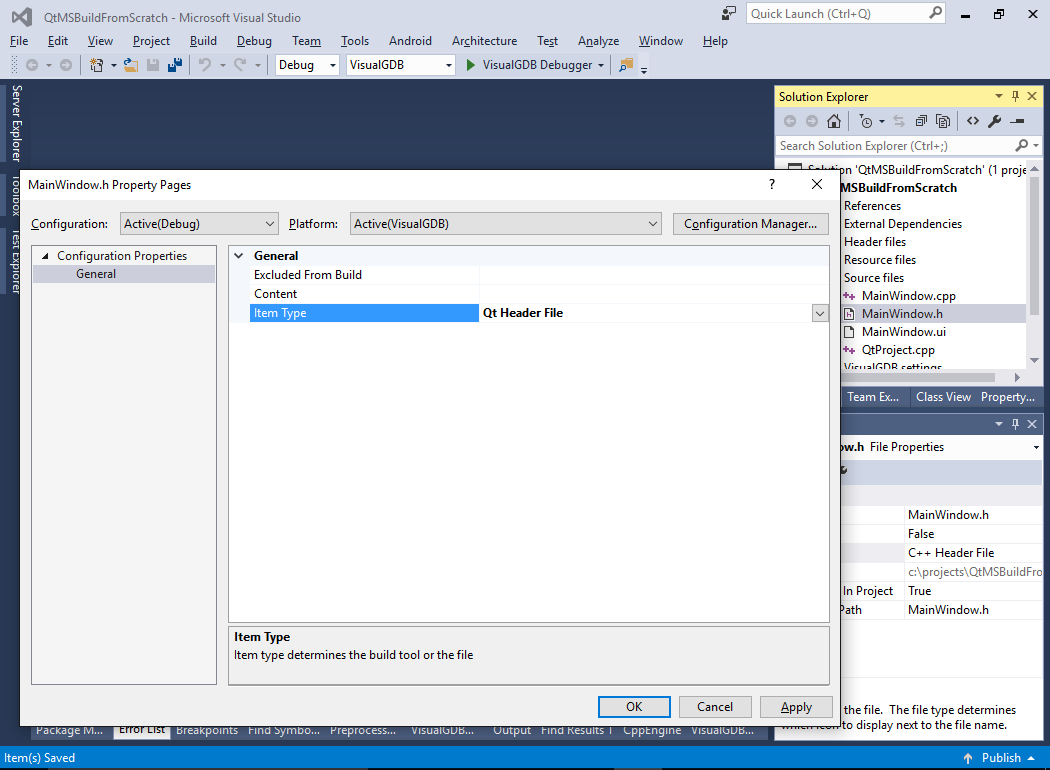Select the Resource files folder
Image resolution: width=1050 pixels, height=770 pixels.
click(880, 260)
